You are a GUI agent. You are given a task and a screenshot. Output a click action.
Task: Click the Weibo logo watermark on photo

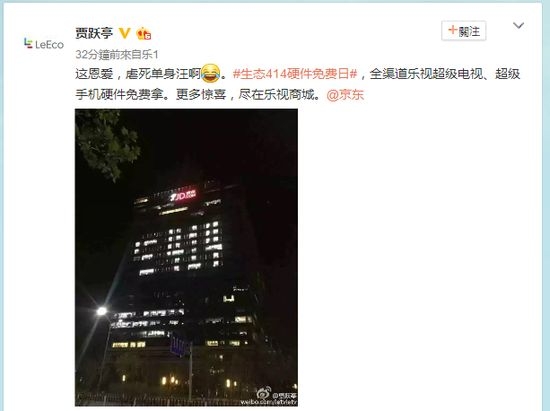pos(264,393)
